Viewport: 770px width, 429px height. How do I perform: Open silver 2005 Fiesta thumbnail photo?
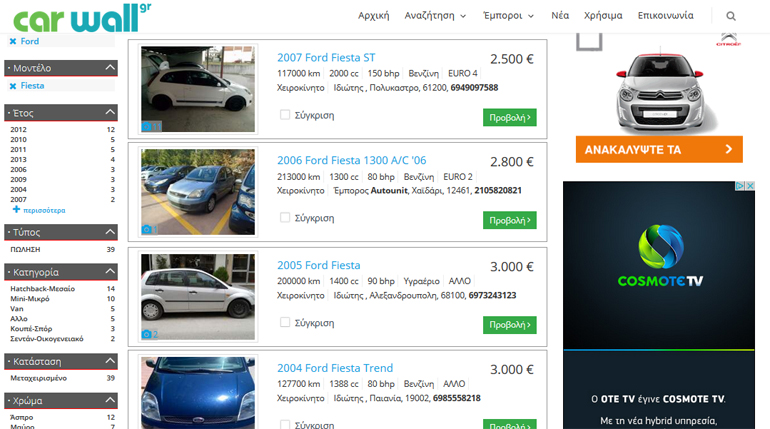tap(198, 296)
